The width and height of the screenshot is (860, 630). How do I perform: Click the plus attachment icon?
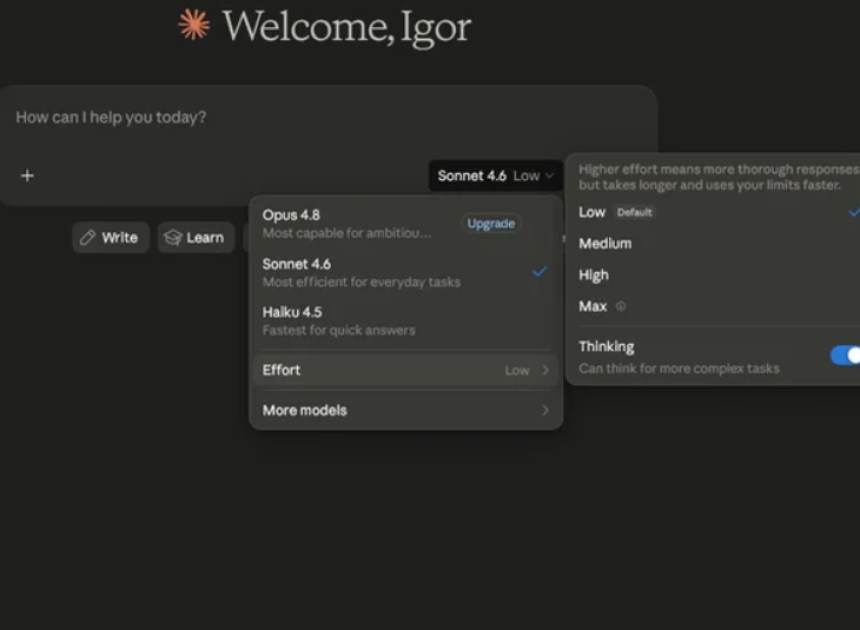click(x=27, y=175)
